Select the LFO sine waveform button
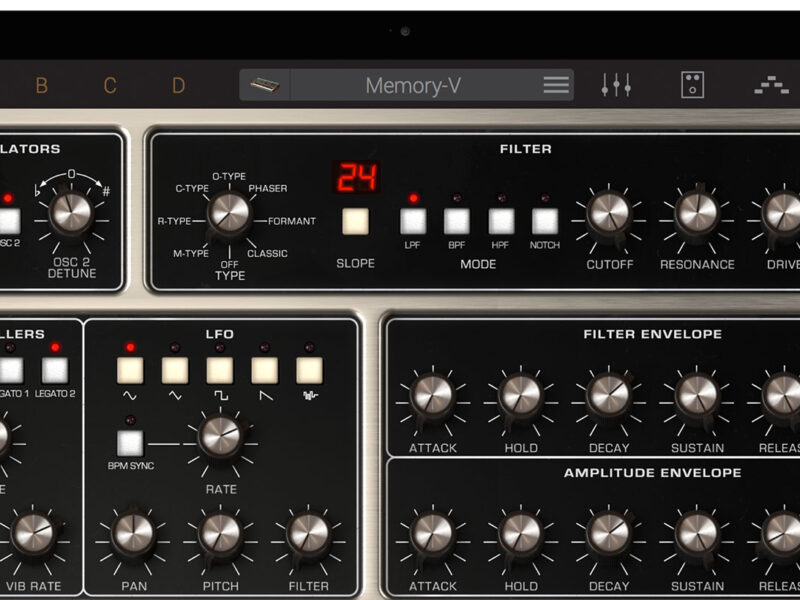The image size is (800, 600). coord(130,370)
